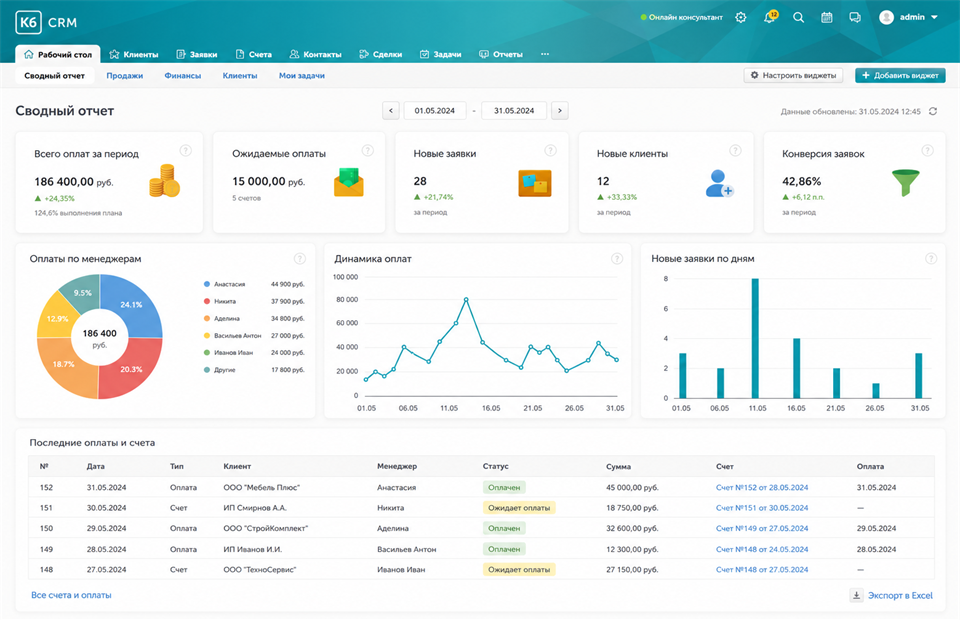960x620 pixels.
Task: Refresh data using the reload icon
Action: point(933,111)
